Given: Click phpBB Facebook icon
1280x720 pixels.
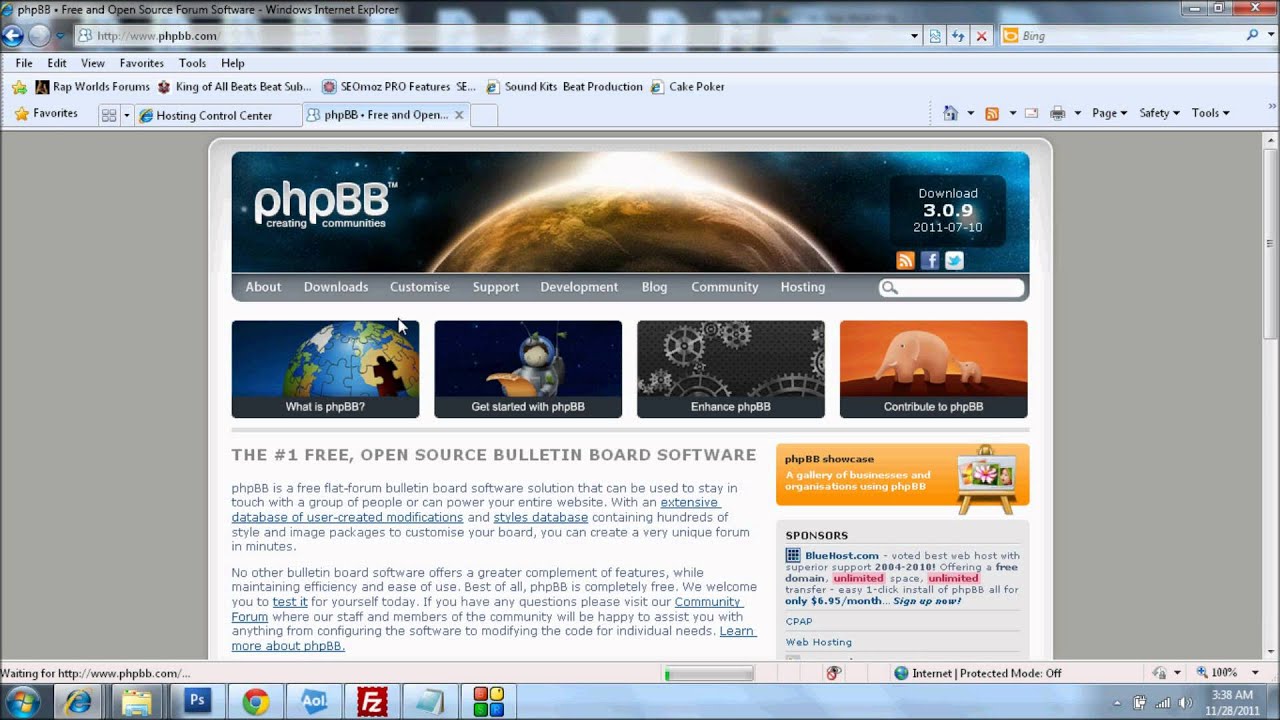Looking at the screenshot, I should (930, 260).
